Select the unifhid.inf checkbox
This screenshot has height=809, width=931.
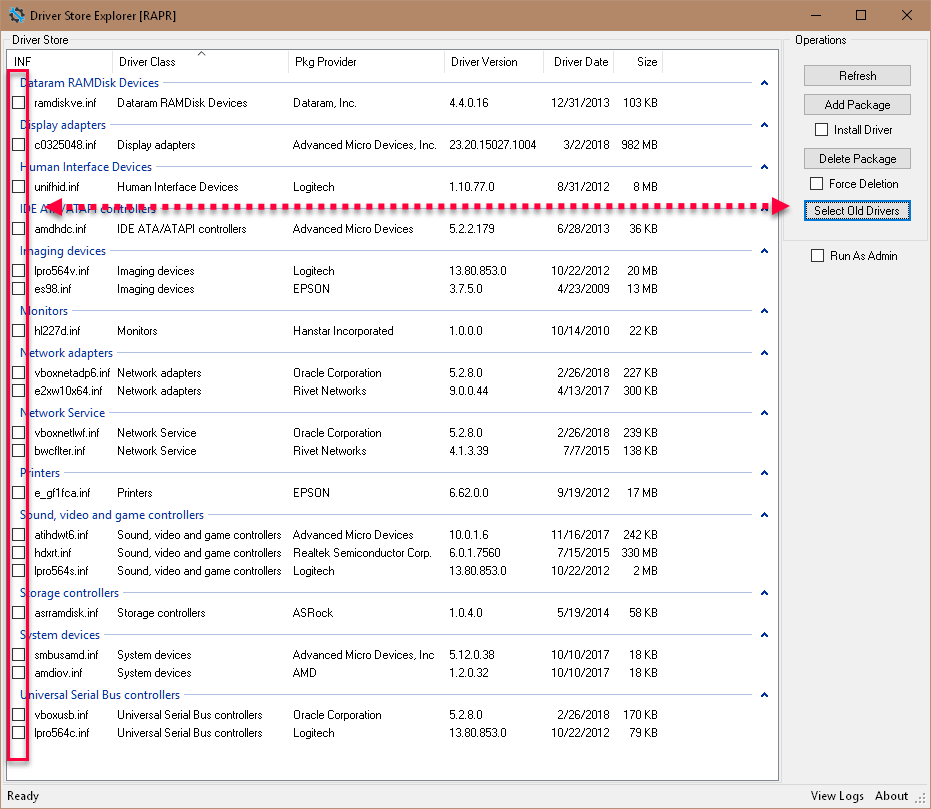(18, 186)
